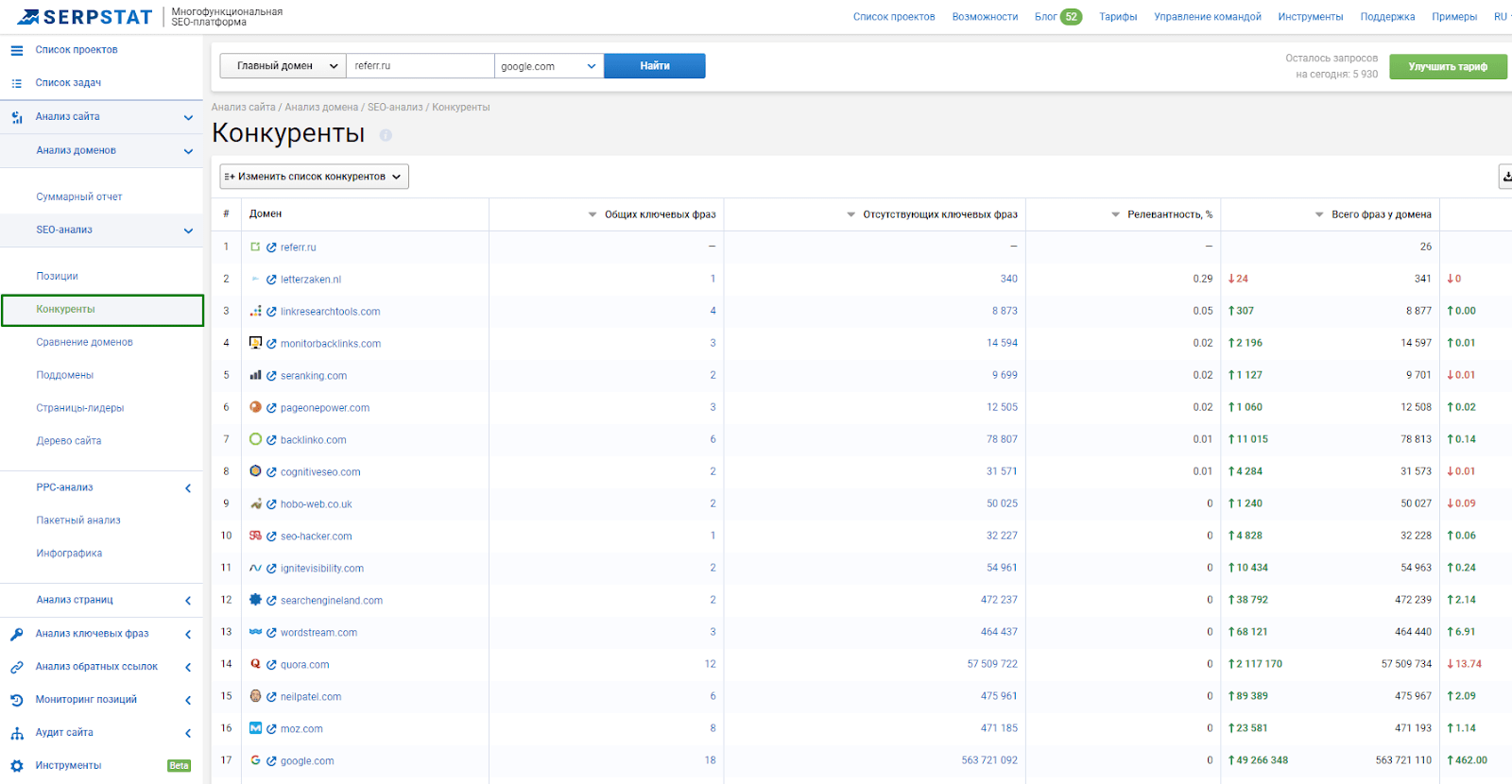
Task: Open Поддержка in top navigation
Action: coord(1387,17)
